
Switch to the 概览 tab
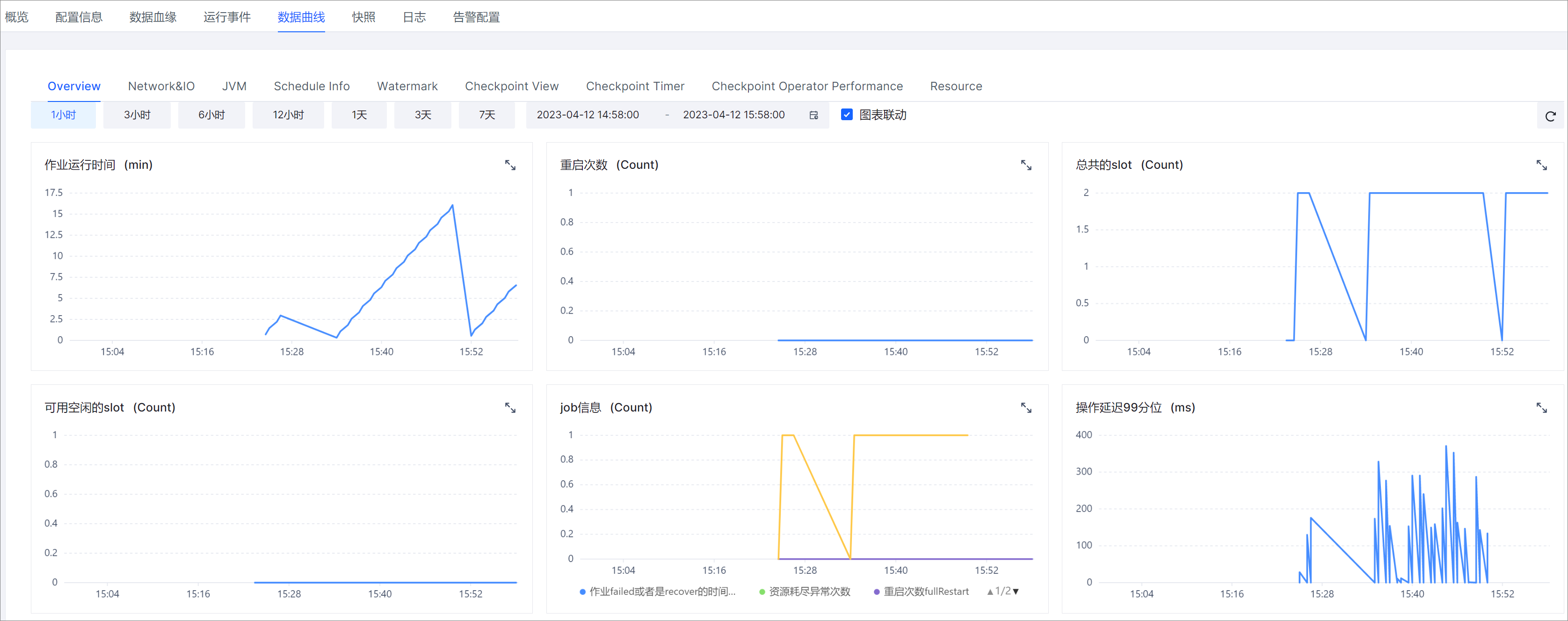point(16,17)
